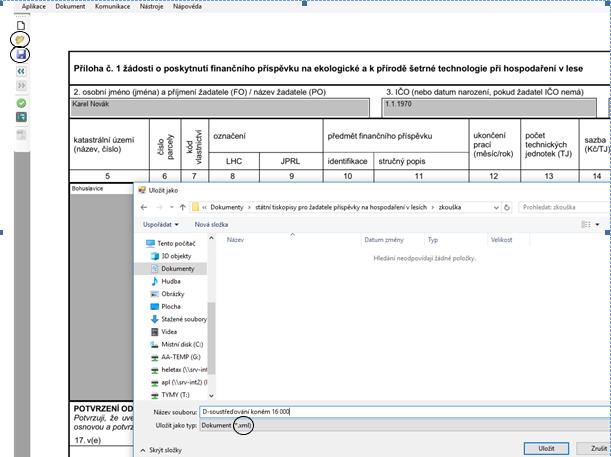Change view with the view layout icon
Screen dimensions: 611x457
point(586,224)
